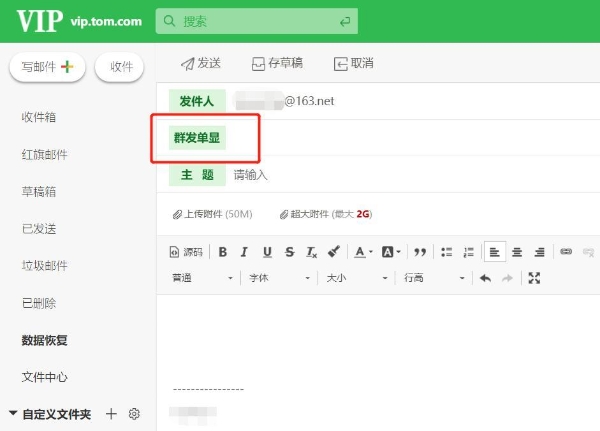
Task: Insert a bulleted list
Action: (446, 252)
